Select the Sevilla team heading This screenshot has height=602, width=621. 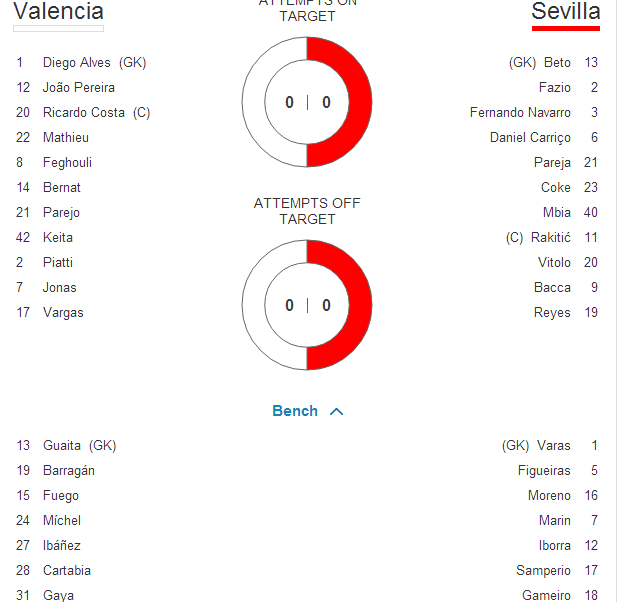coord(565,12)
